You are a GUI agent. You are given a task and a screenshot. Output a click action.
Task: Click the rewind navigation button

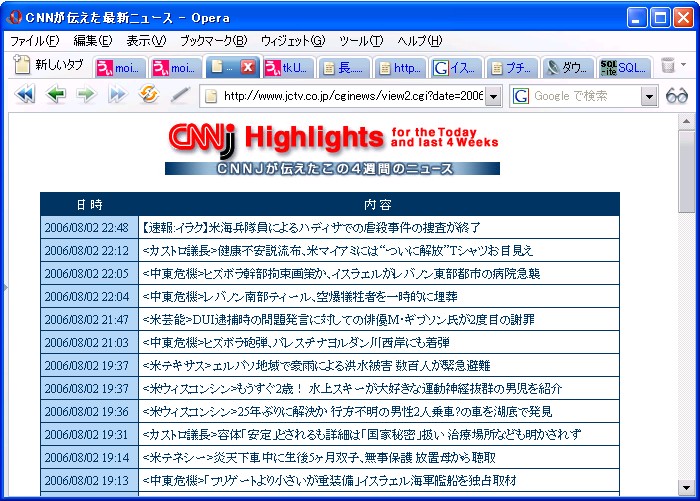(x=25, y=95)
